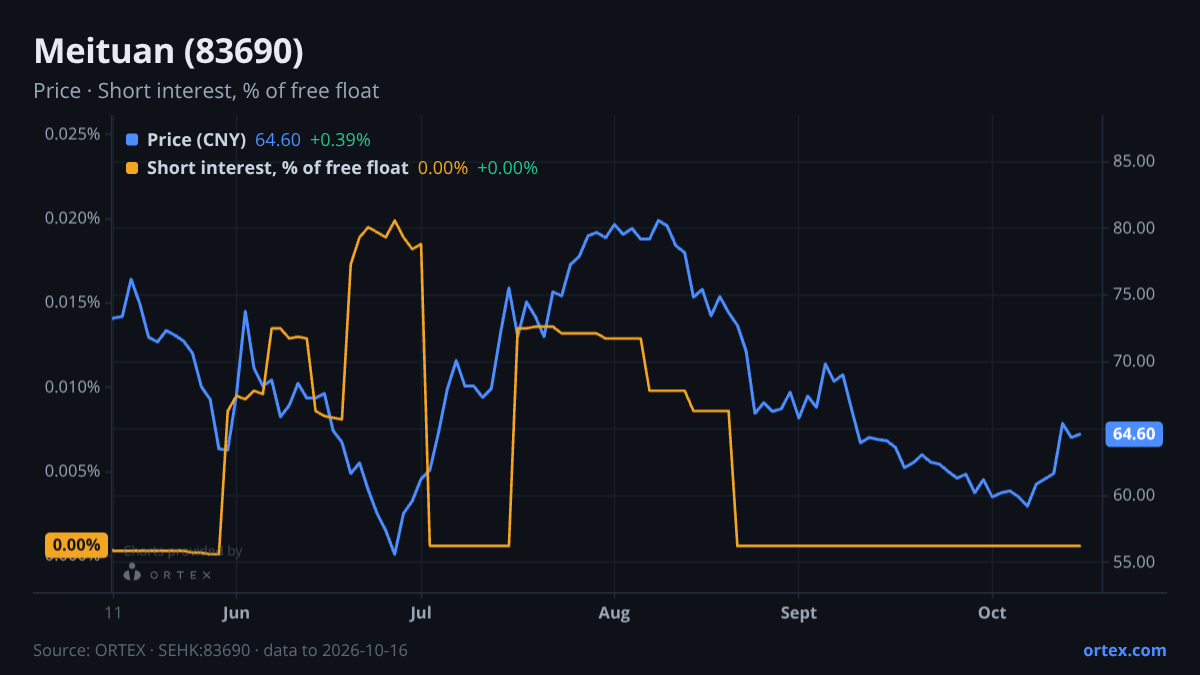This screenshot has width=1200, height=675.
Task: Click the 55.00 right axis label
Action: 1134,562
